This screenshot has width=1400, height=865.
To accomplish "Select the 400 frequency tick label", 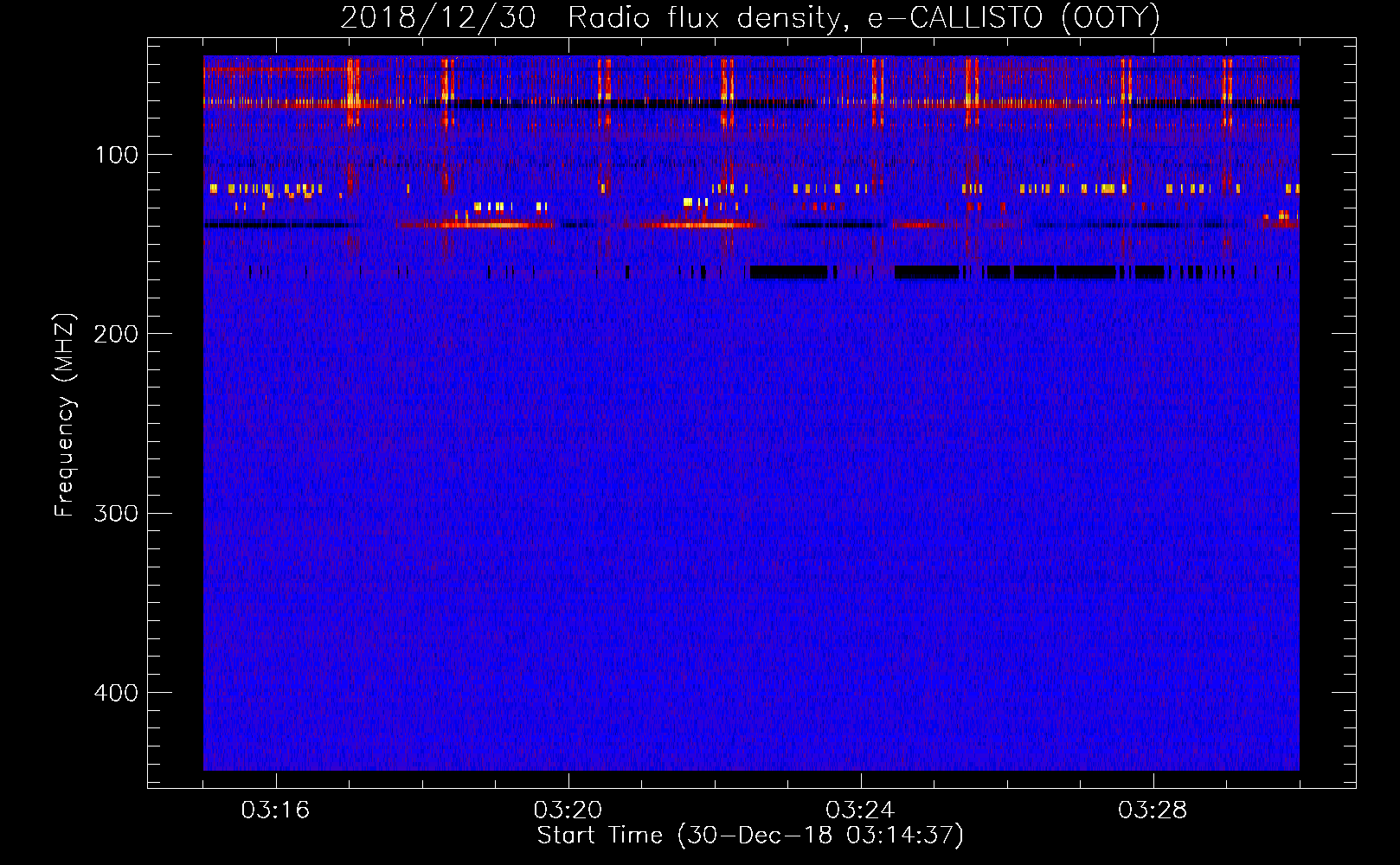I will [116, 693].
